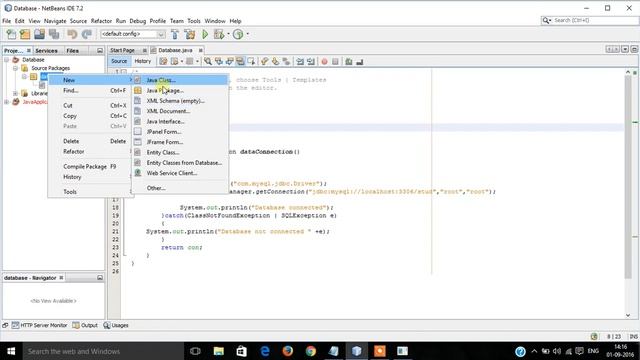Click the Stop Macro Recording icon
The image size is (640, 360).
tap(335, 62)
